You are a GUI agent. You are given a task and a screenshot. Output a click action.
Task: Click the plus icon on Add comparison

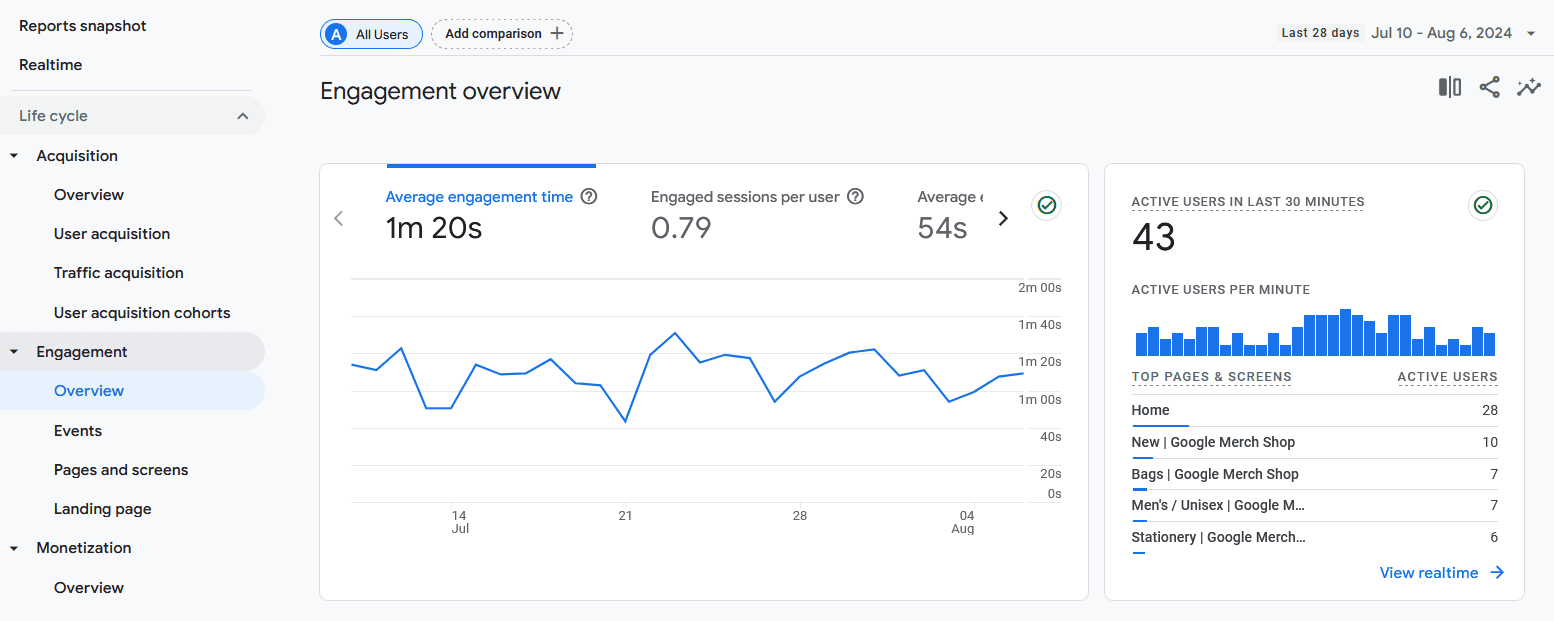tap(558, 33)
